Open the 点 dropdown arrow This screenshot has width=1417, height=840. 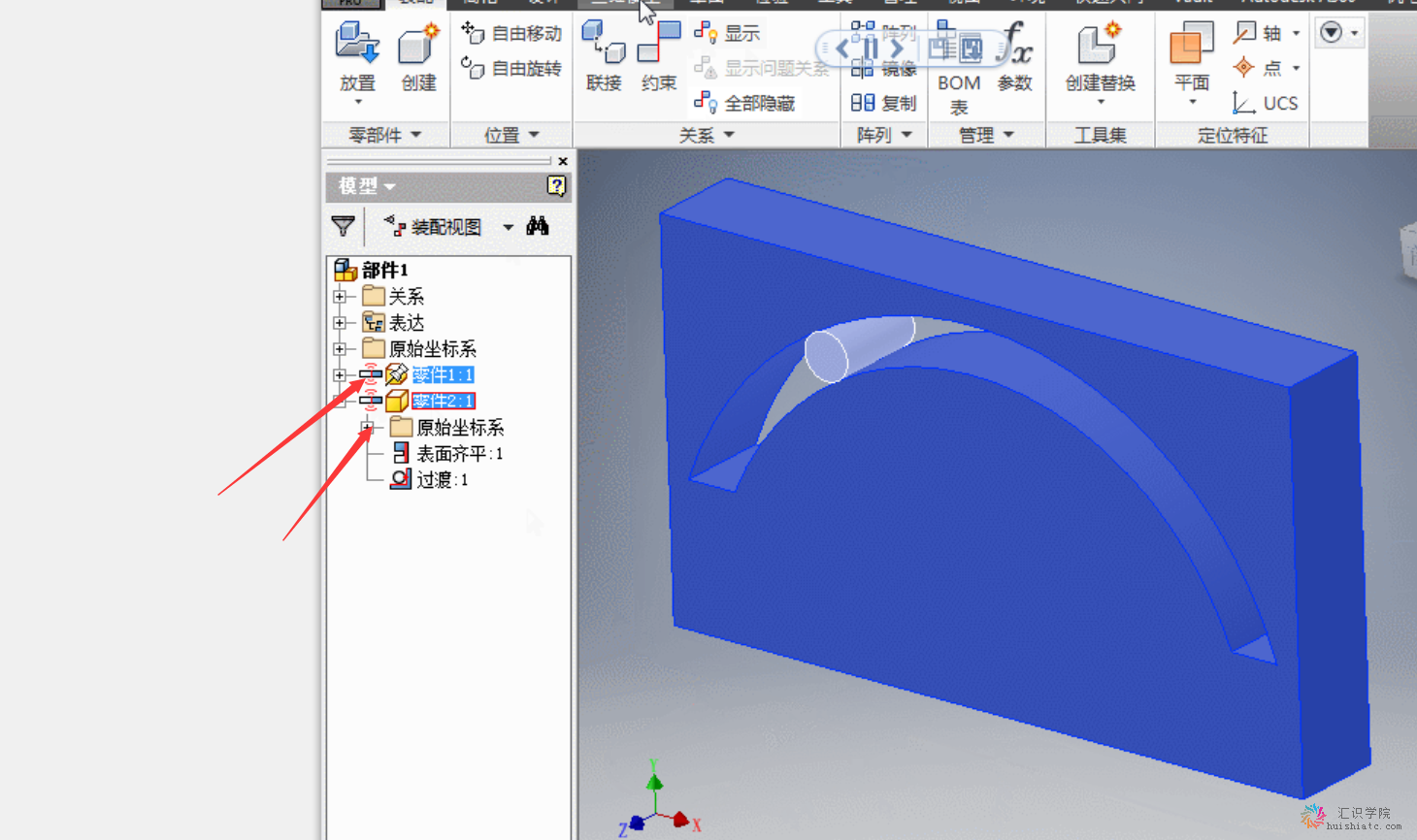tap(1297, 68)
